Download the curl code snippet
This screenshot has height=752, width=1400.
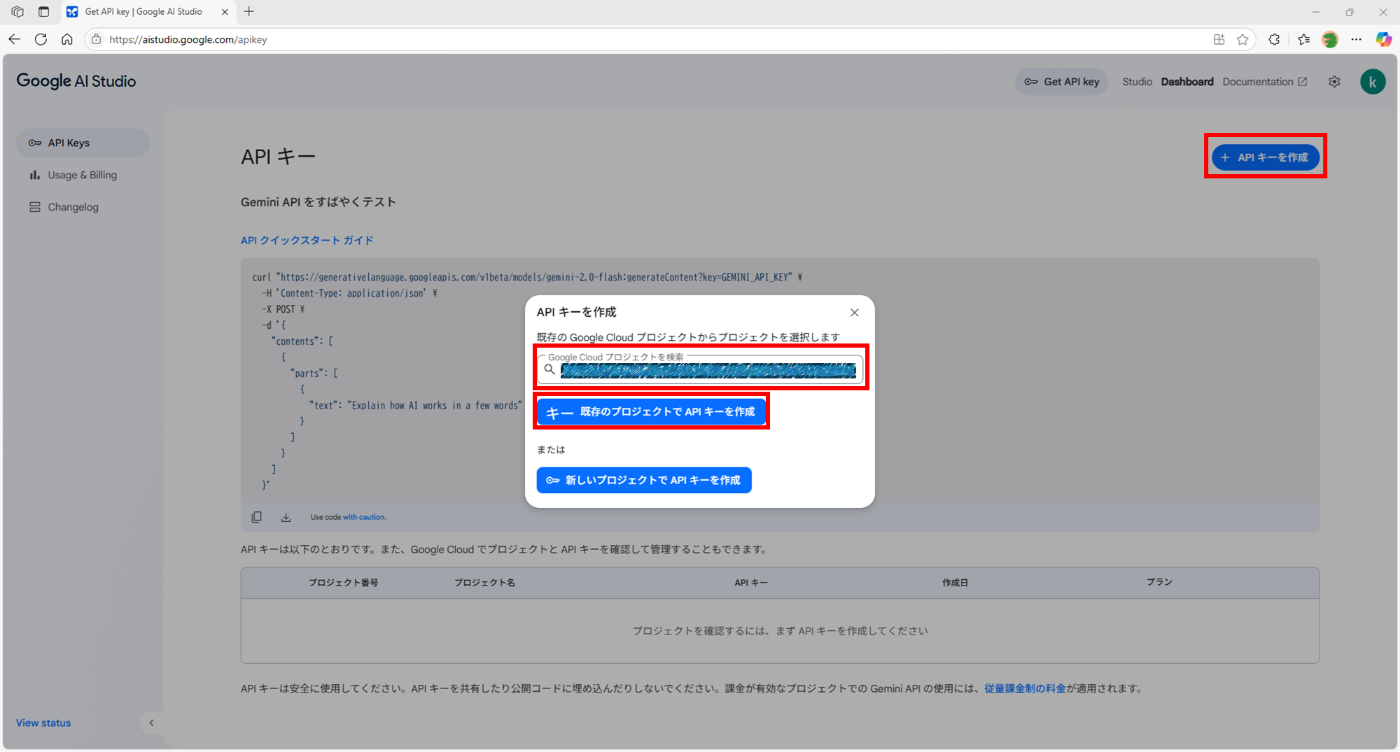[286, 517]
